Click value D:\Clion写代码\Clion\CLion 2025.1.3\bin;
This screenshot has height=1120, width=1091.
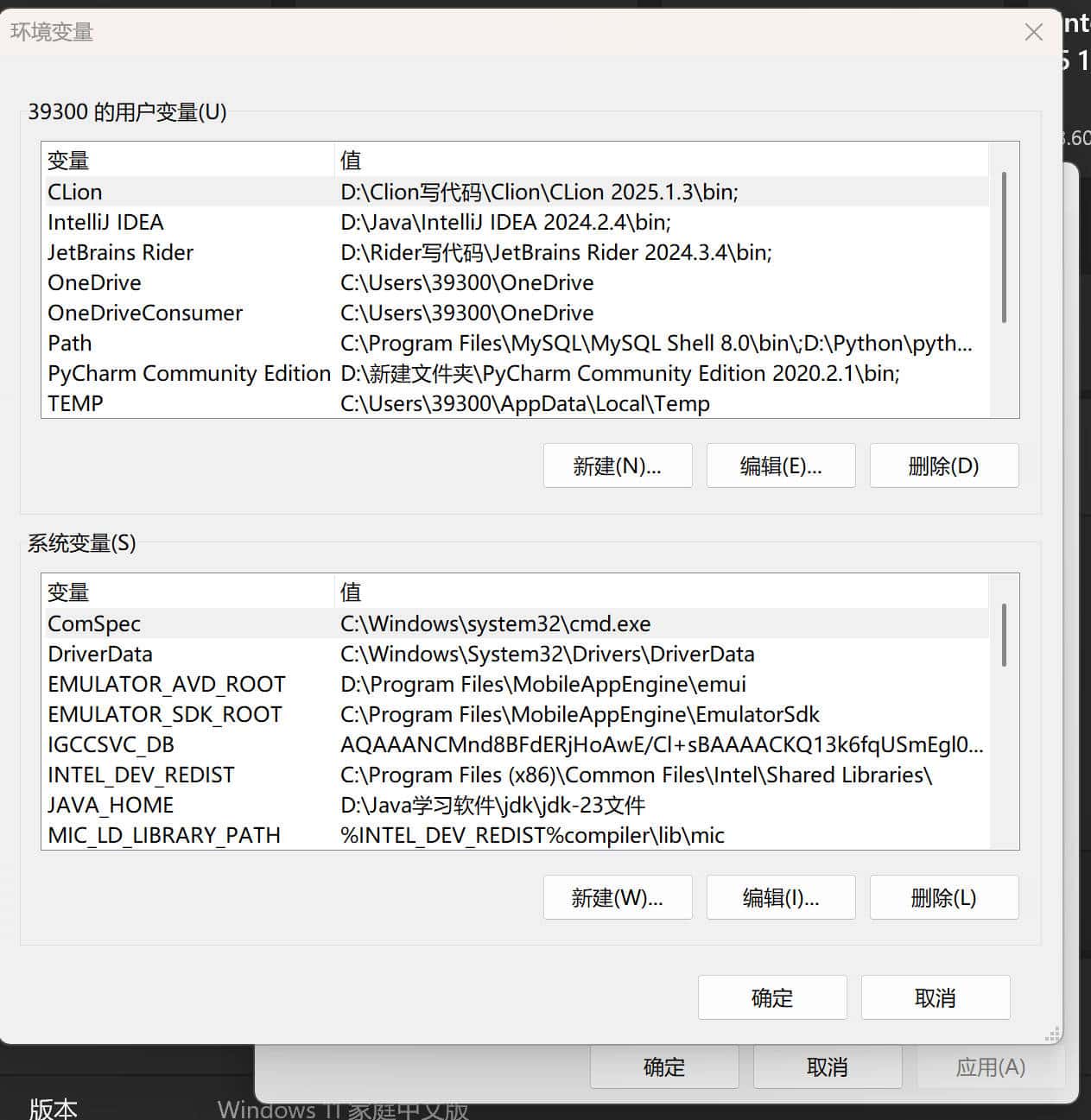coord(539,192)
